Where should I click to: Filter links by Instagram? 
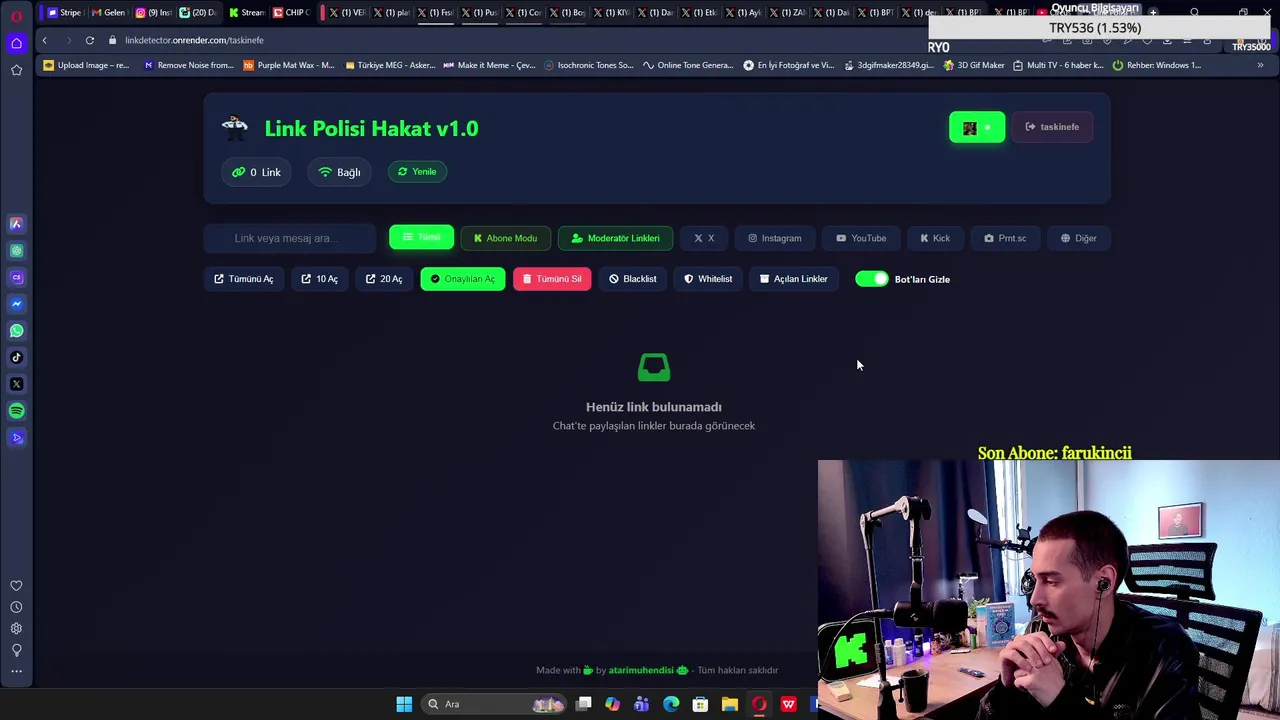[x=774, y=238]
